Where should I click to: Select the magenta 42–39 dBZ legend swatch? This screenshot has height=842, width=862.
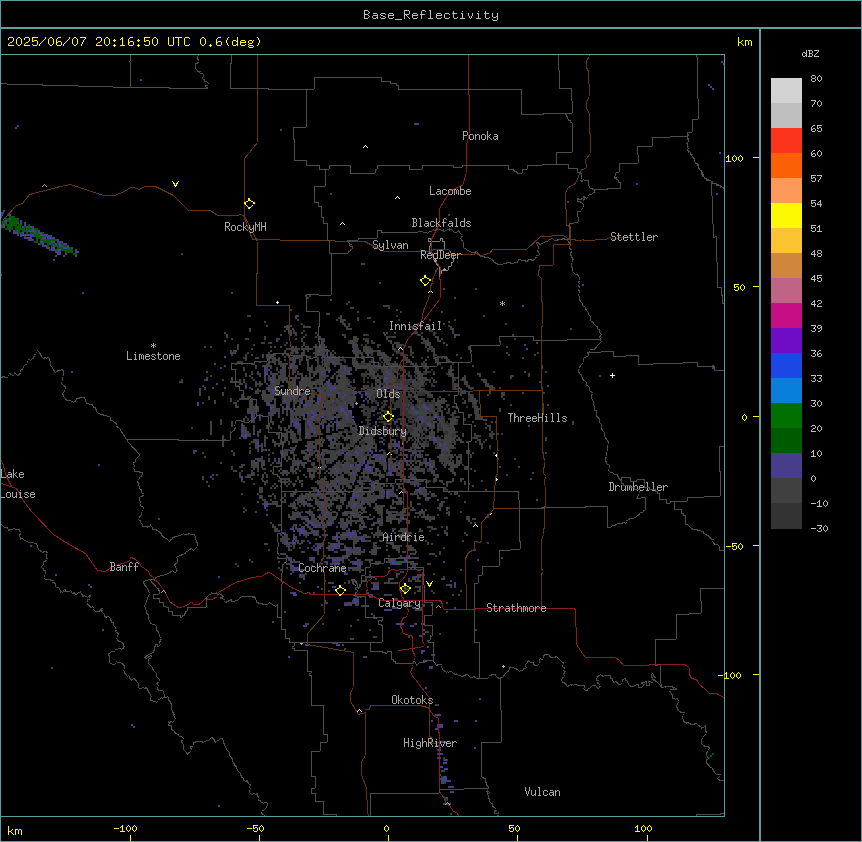tap(786, 315)
